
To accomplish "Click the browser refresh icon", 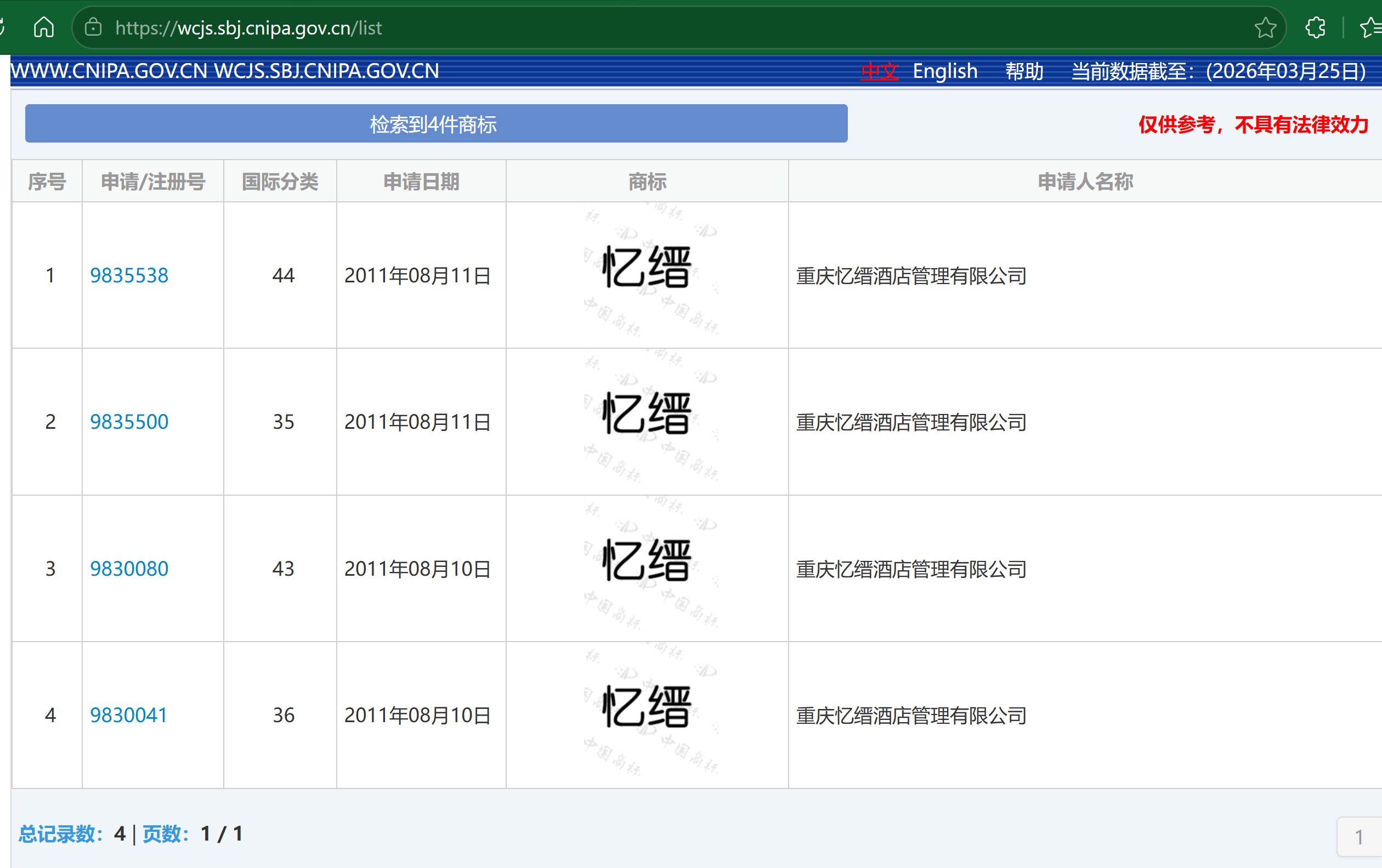I will tap(2, 27).
